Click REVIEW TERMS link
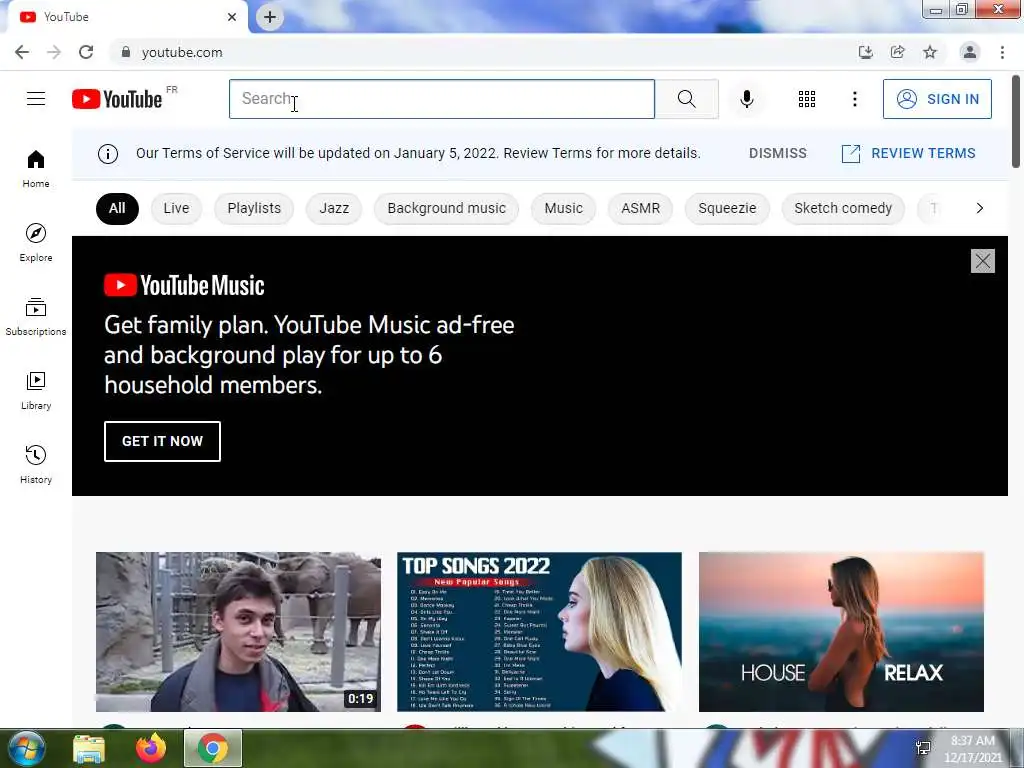The image size is (1024, 768). pos(908,153)
